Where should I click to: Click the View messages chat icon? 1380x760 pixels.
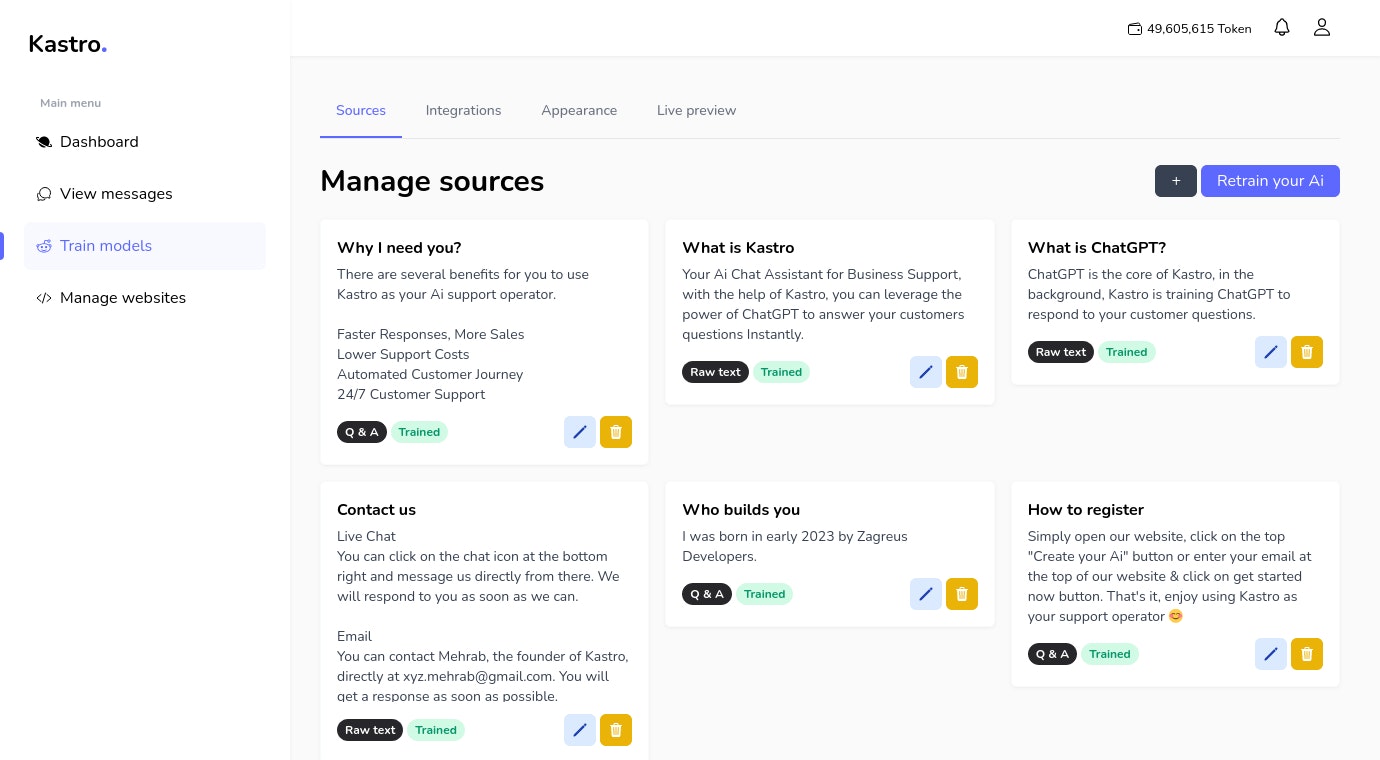(44, 194)
